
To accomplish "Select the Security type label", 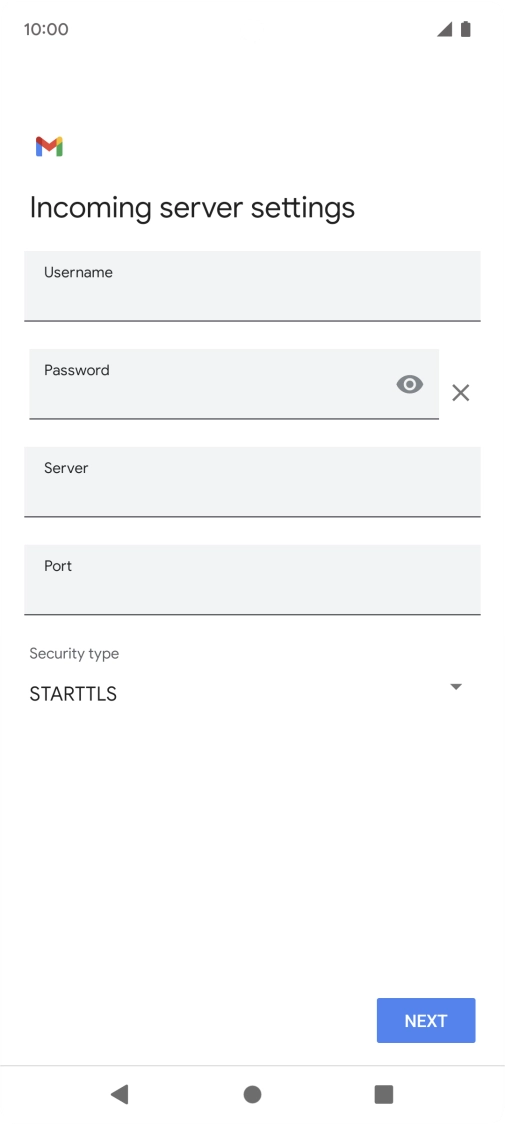I will pos(74,654).
